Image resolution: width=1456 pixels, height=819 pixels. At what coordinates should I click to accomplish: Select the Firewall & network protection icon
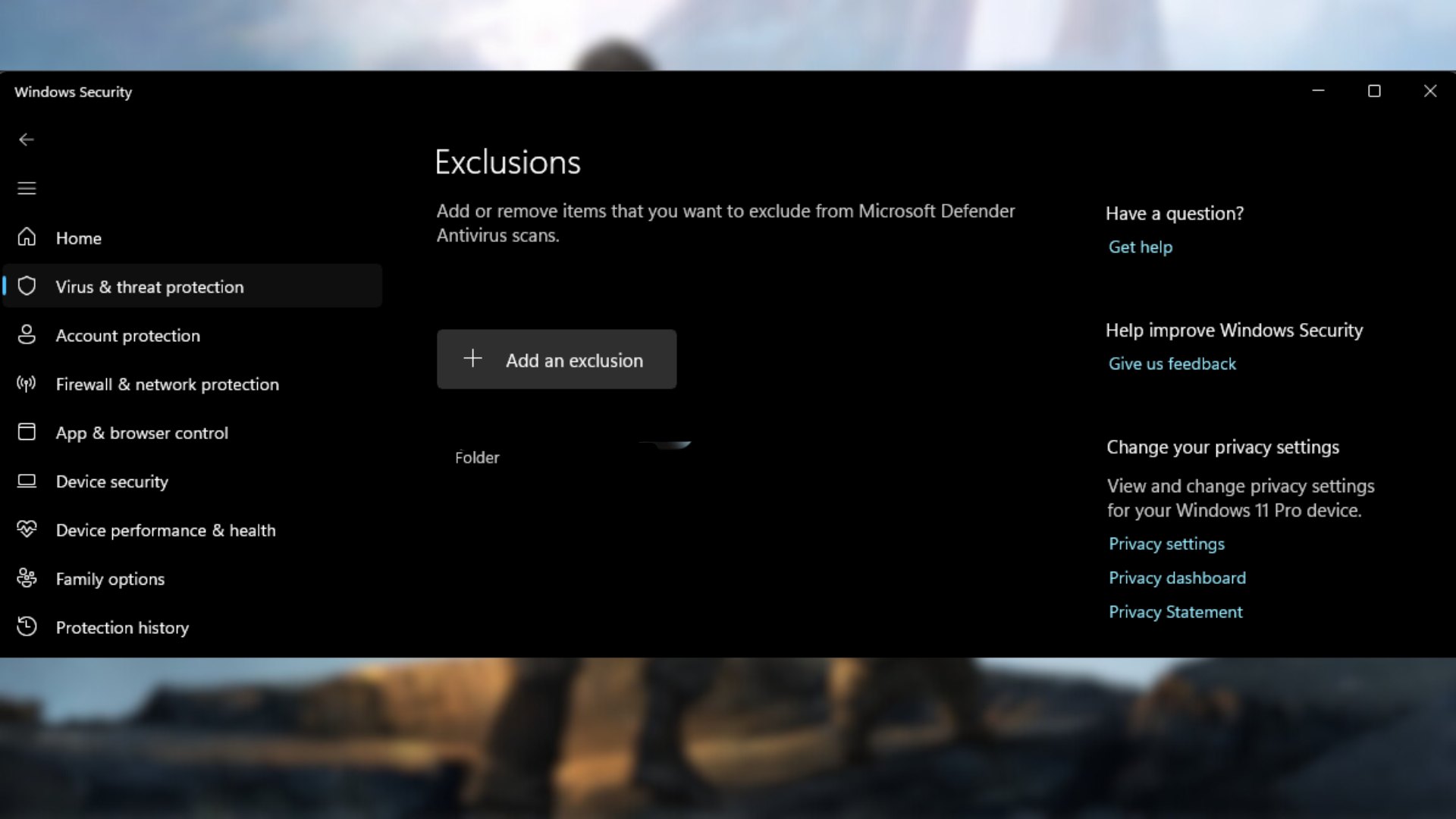[27, 384]
